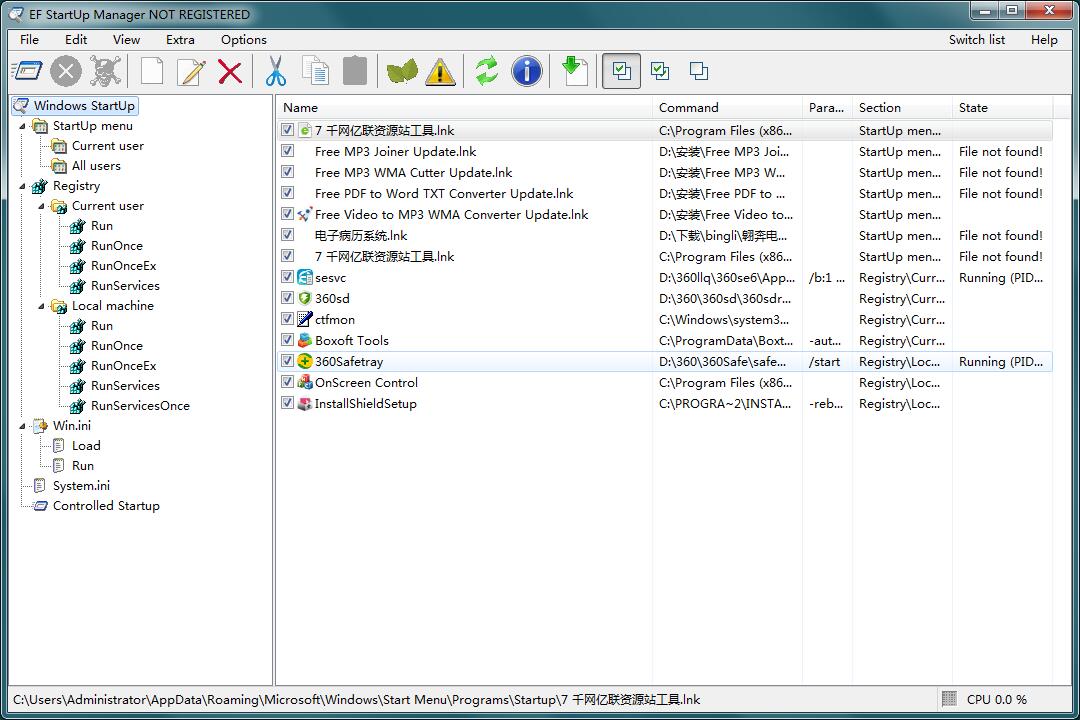Collapse the Local machine tree node
This screenshot has height=720, width=1080.
click(x=42, y=306)
